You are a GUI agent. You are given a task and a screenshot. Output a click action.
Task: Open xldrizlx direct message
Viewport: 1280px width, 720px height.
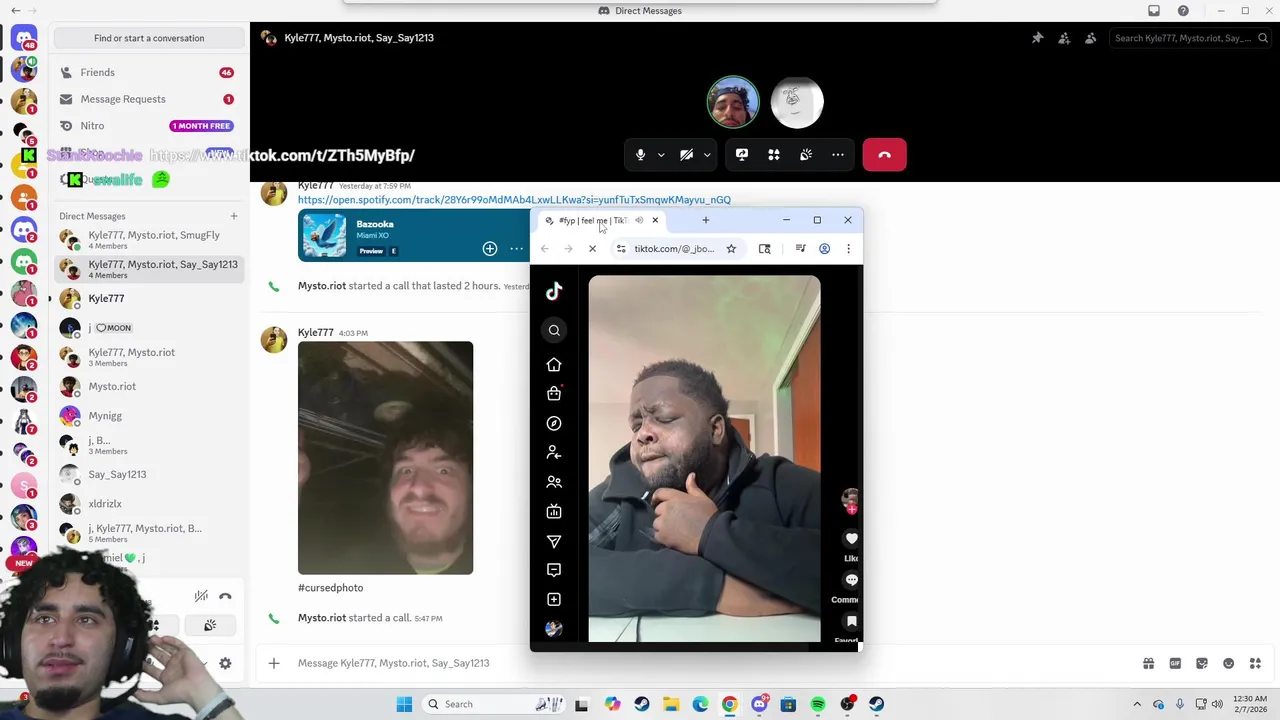coord(149,503)
